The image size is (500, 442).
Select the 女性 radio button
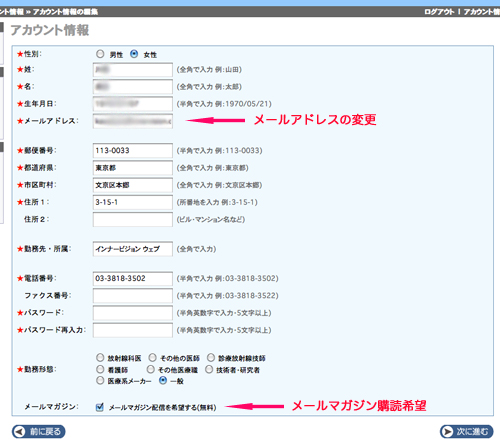tap(134, 54)
